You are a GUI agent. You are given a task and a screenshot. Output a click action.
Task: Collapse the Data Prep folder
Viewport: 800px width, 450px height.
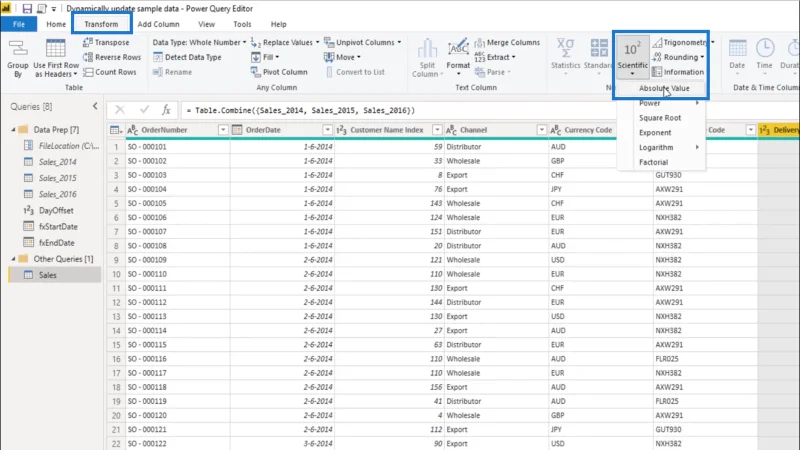pyautogui.click(x=13, y=130)
